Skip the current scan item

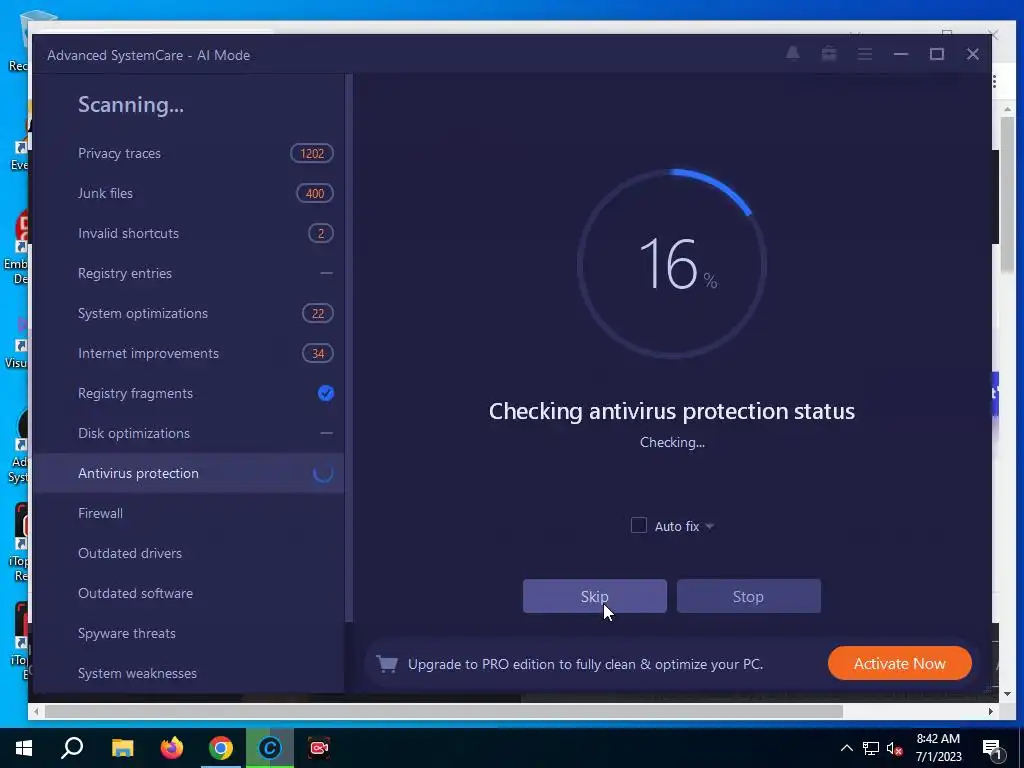pos(594,596)
